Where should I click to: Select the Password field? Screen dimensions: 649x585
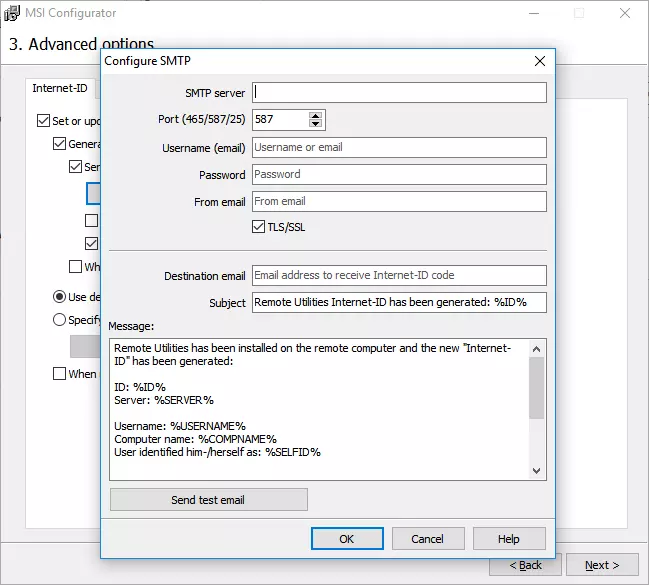[x=399, y=174]
